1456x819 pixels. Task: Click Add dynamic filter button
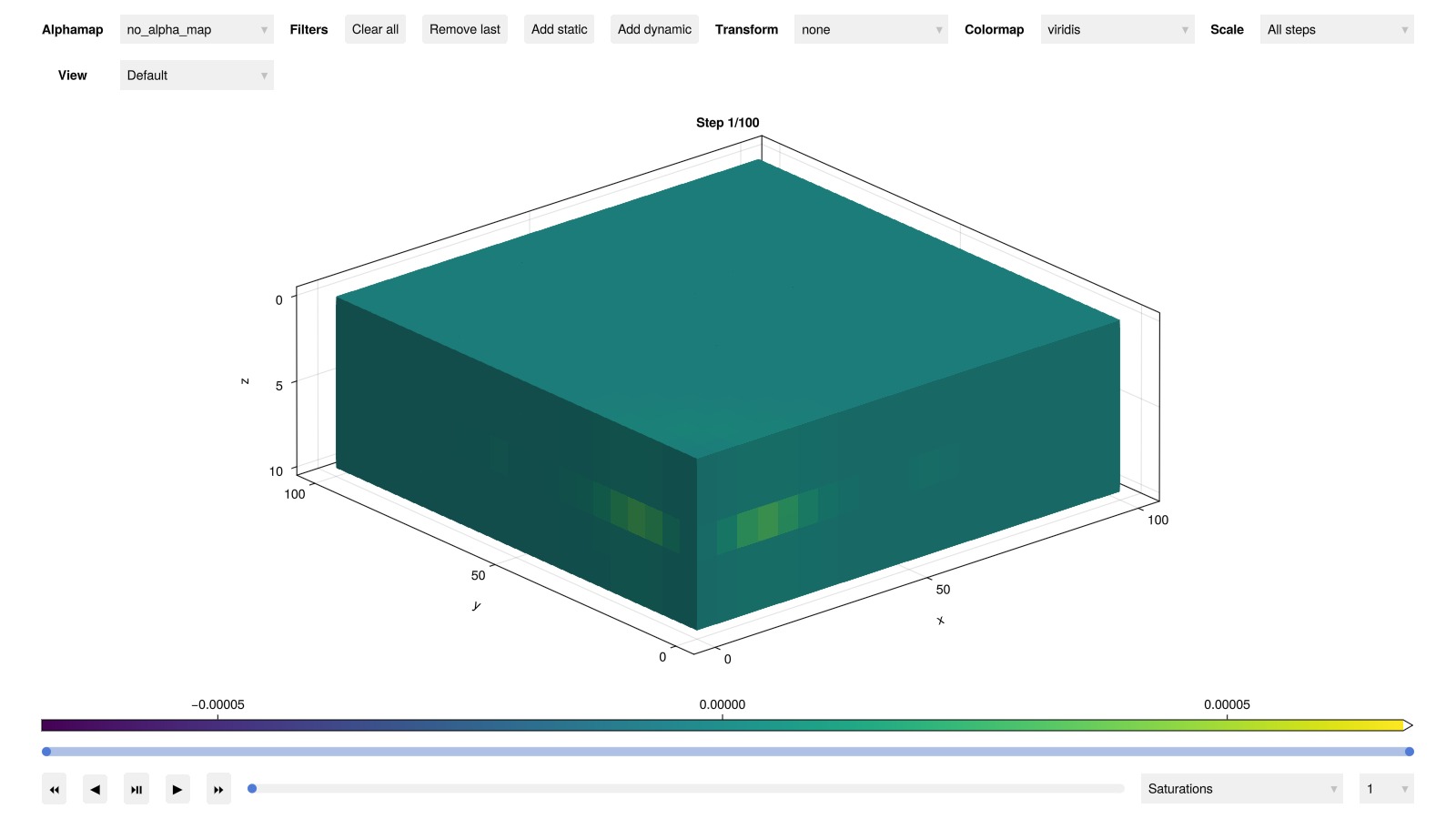[x=654, y=30]
